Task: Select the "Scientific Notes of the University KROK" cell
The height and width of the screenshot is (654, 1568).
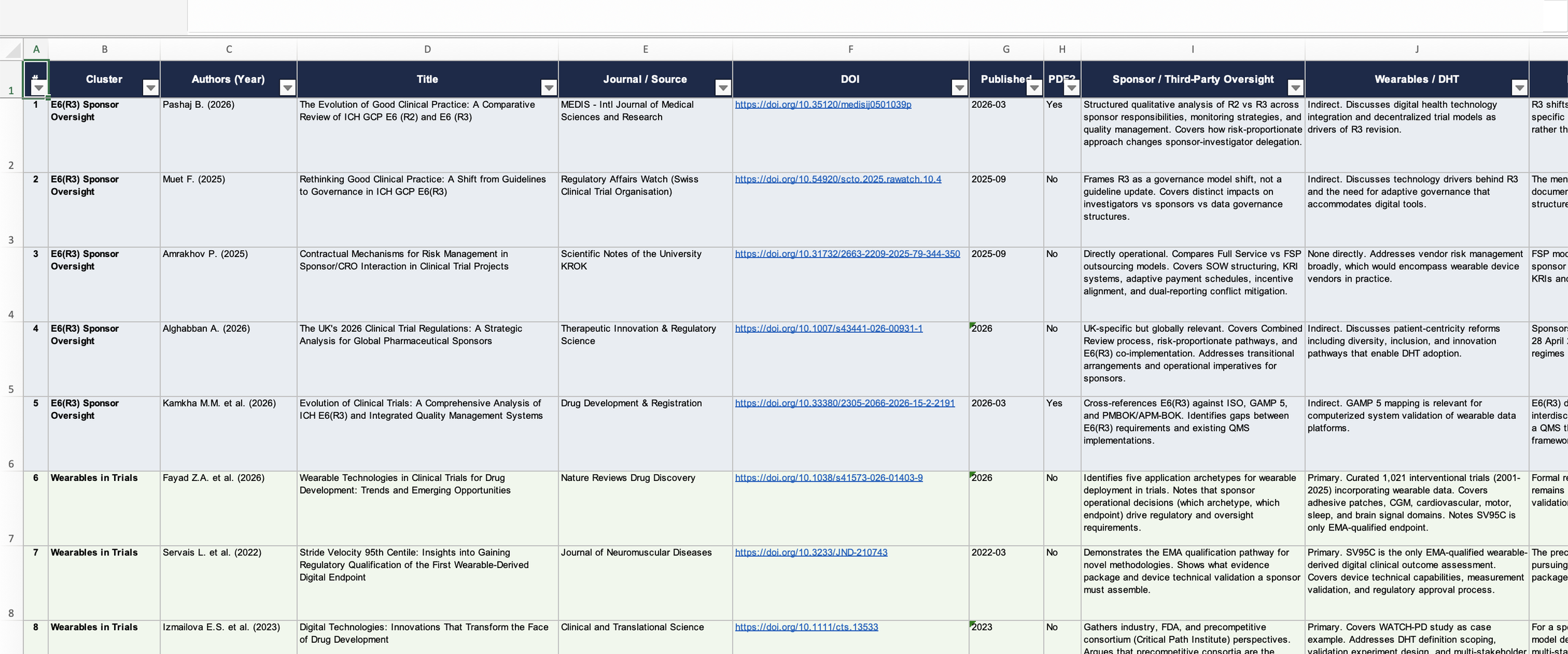Action: tap(645, 284)
